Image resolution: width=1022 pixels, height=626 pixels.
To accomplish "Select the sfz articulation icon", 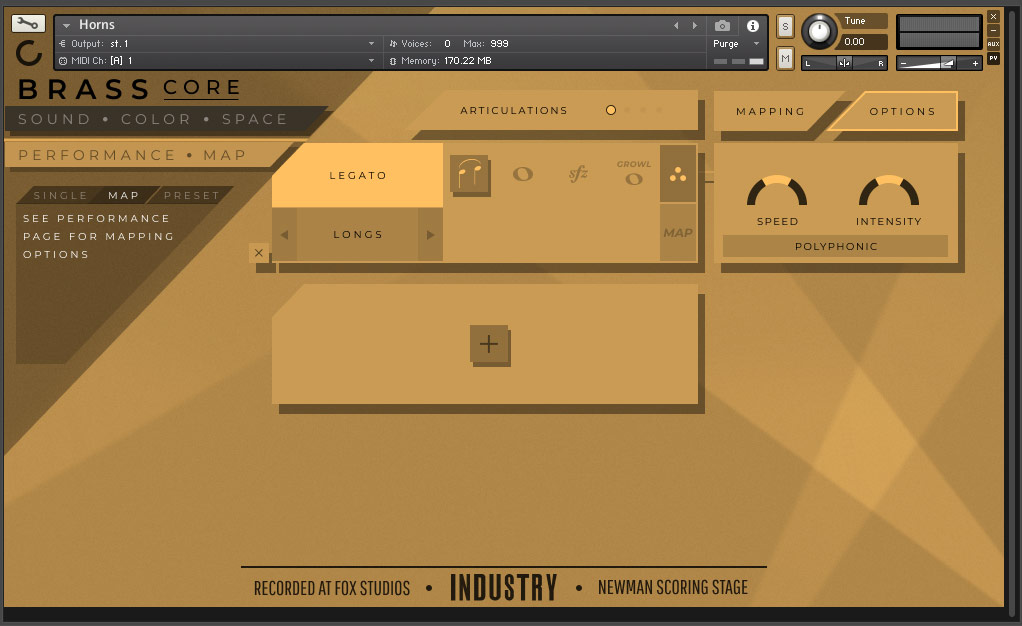I will (578, 174).
